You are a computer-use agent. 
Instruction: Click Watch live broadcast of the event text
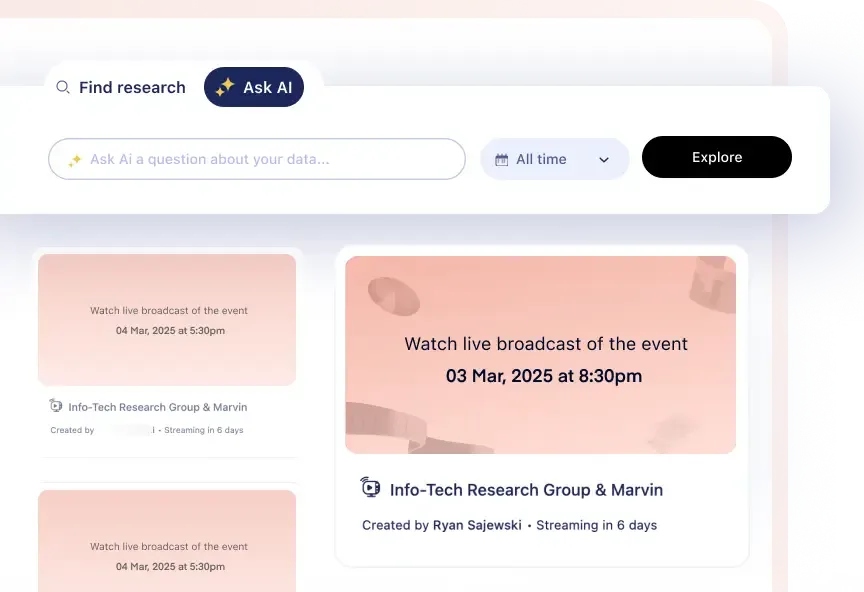[x=545, y=343]
